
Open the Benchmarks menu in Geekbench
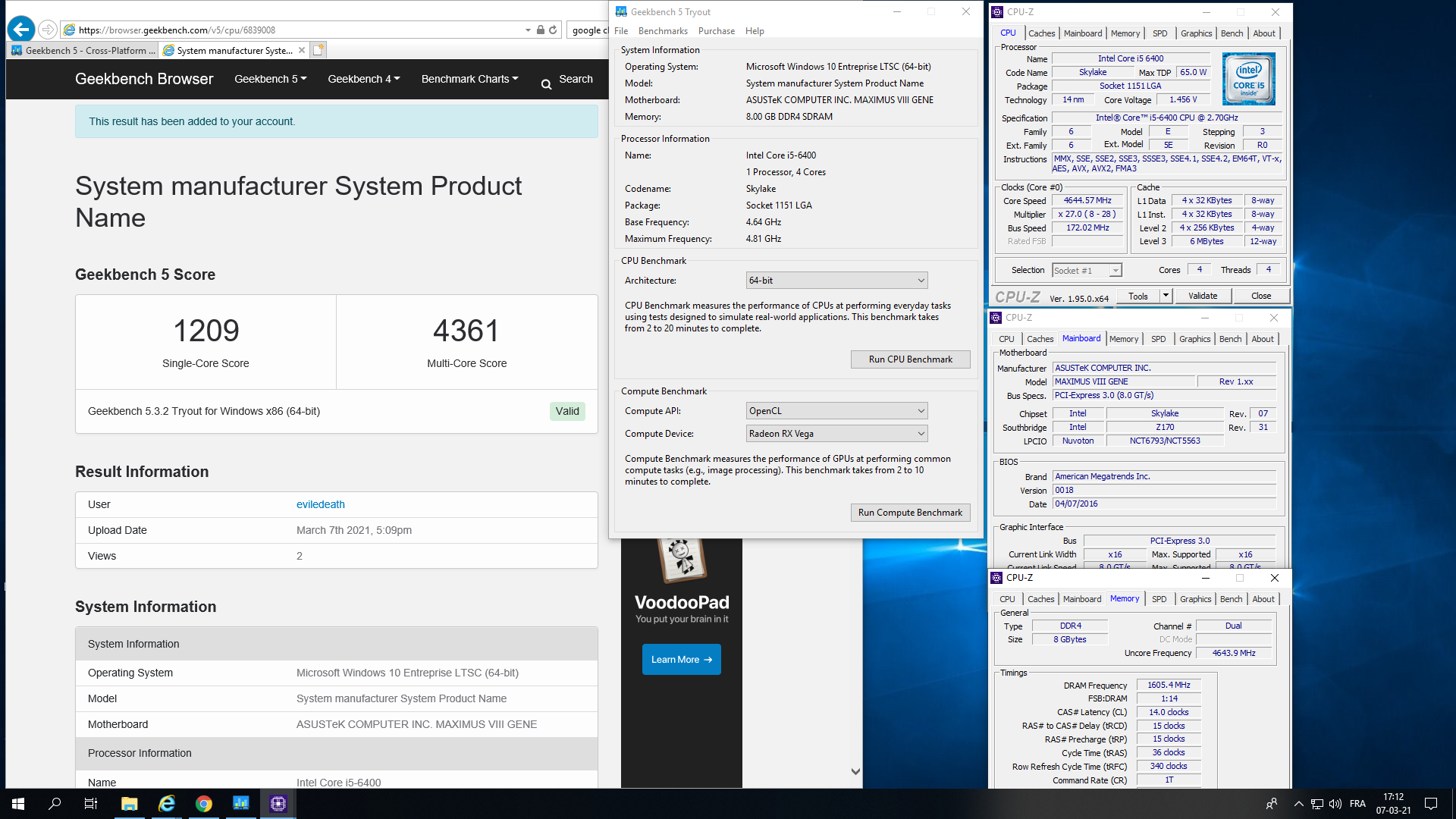(663, 31)
